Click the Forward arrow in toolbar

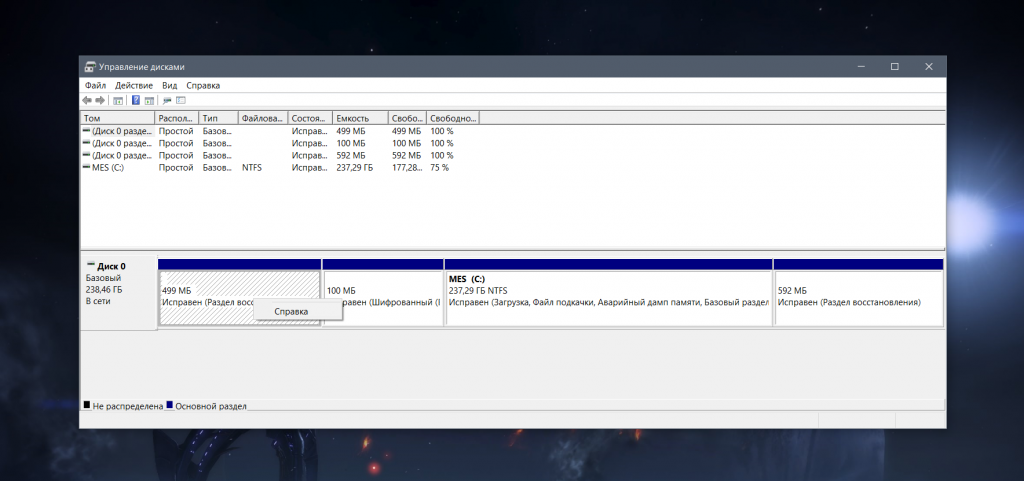(100, 101)
